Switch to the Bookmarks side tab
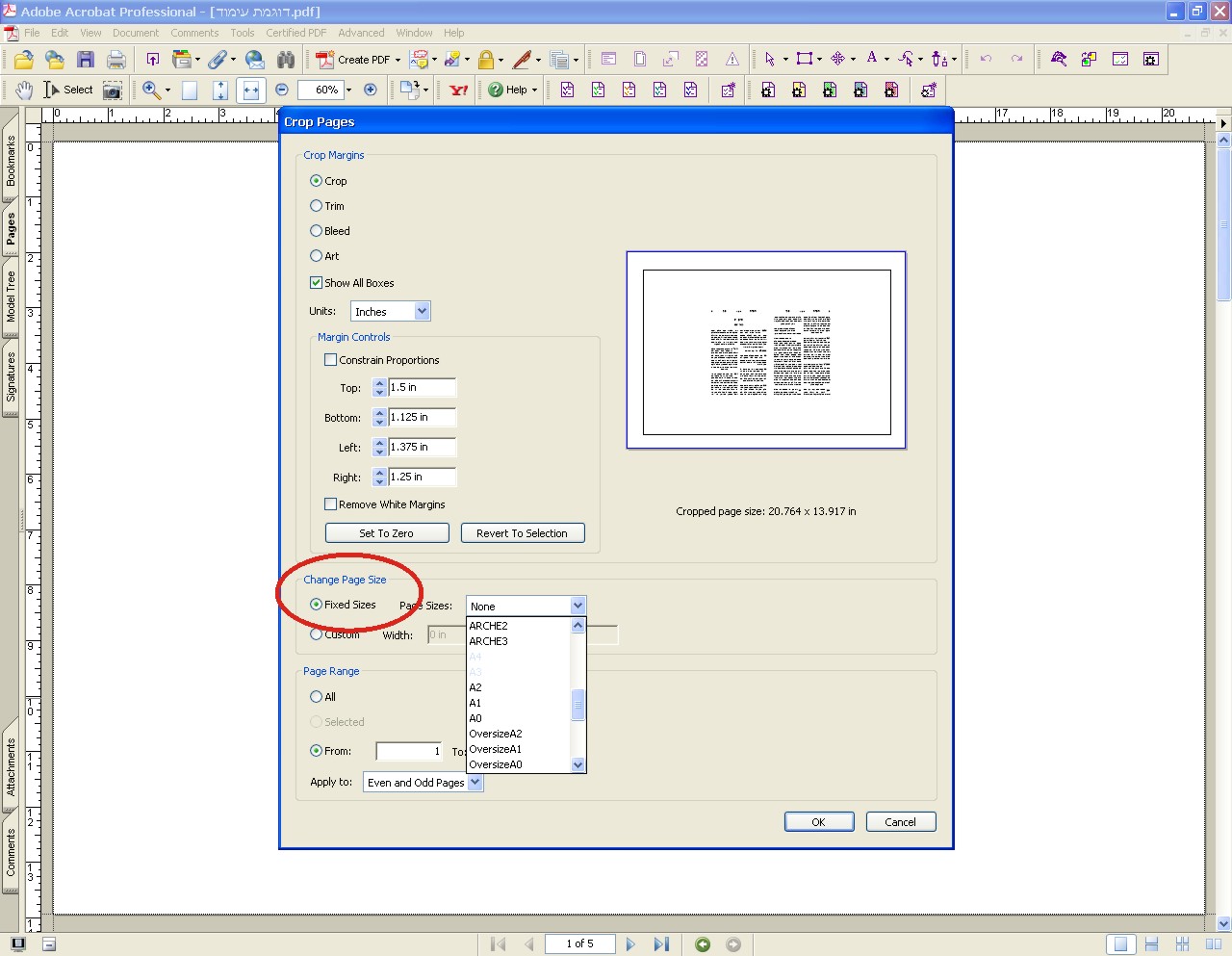 point(11,160)
